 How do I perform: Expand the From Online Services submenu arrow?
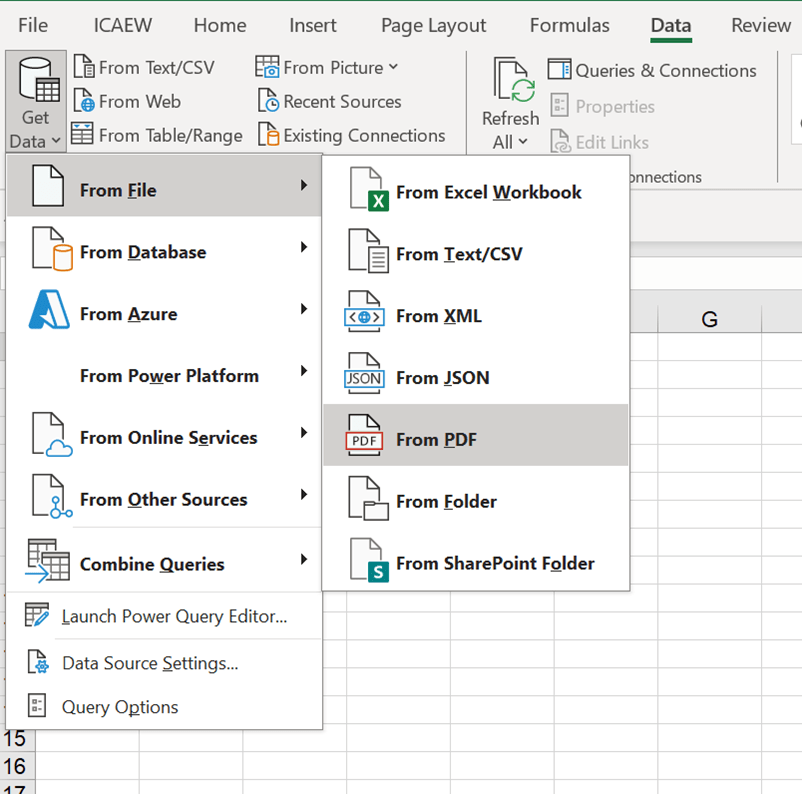pyautogui.click(x=303, y=432)
